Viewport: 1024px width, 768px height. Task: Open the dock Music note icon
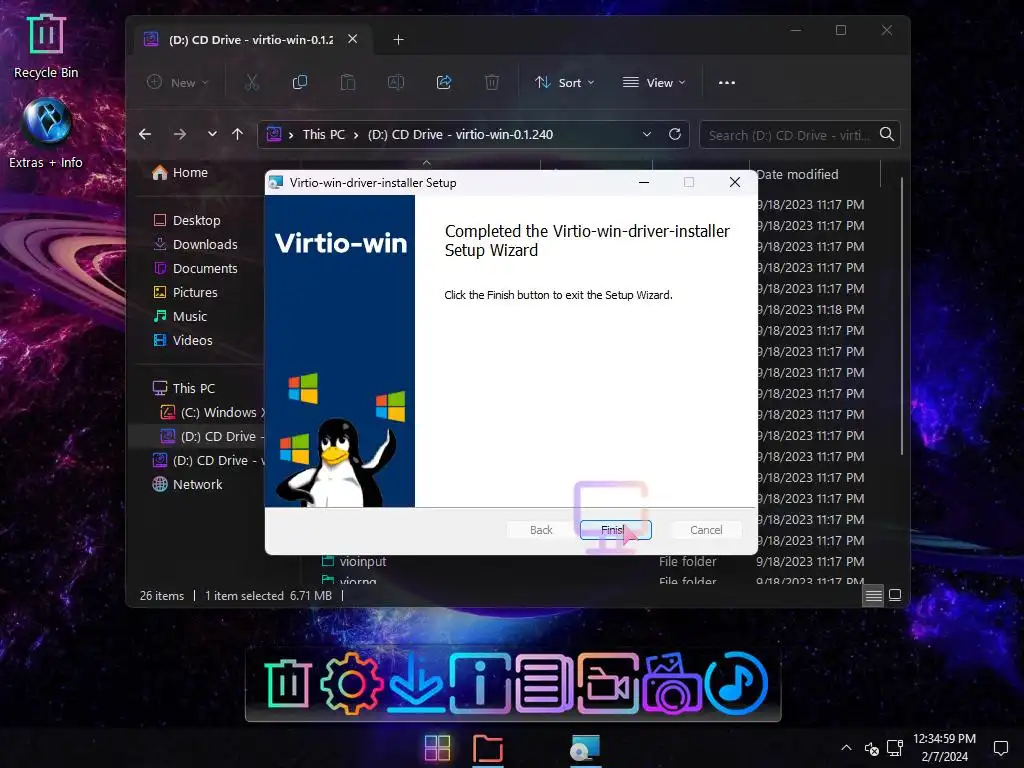(736, 683)
